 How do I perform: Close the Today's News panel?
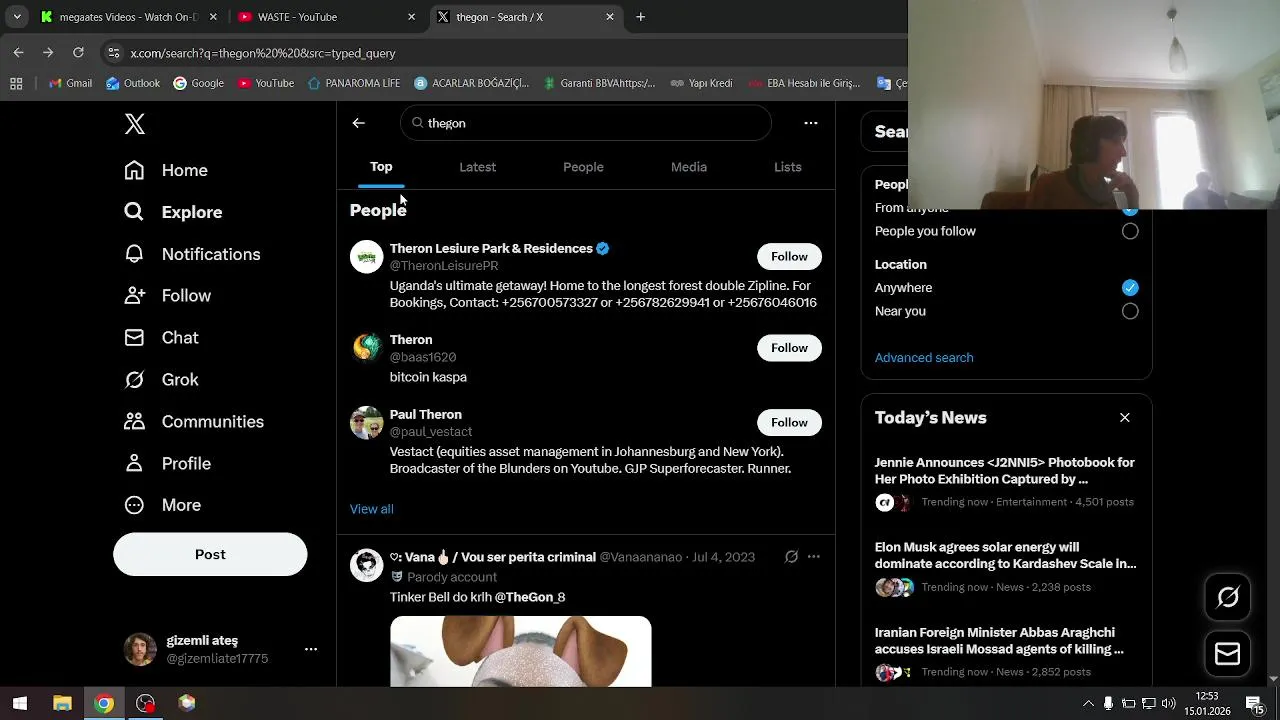(1125, 418)
